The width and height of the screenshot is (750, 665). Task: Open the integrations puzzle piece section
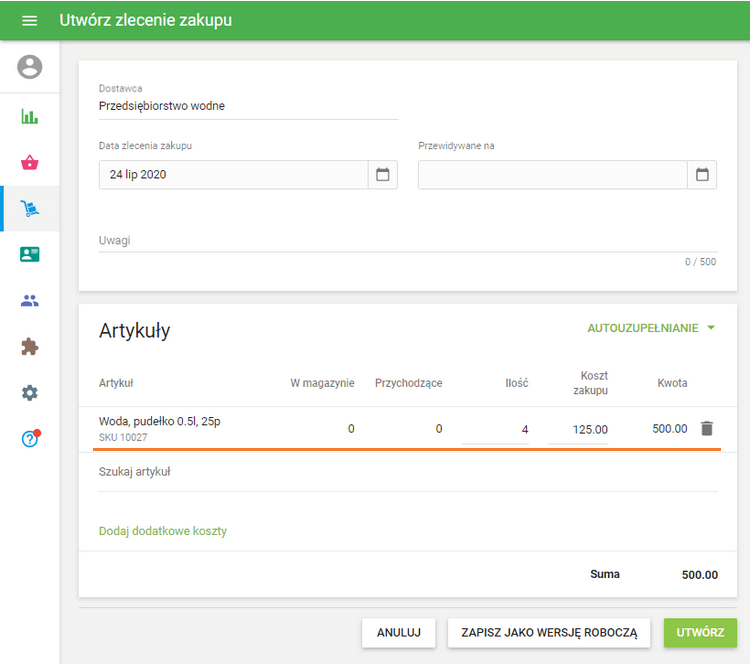tap(30, 347)
